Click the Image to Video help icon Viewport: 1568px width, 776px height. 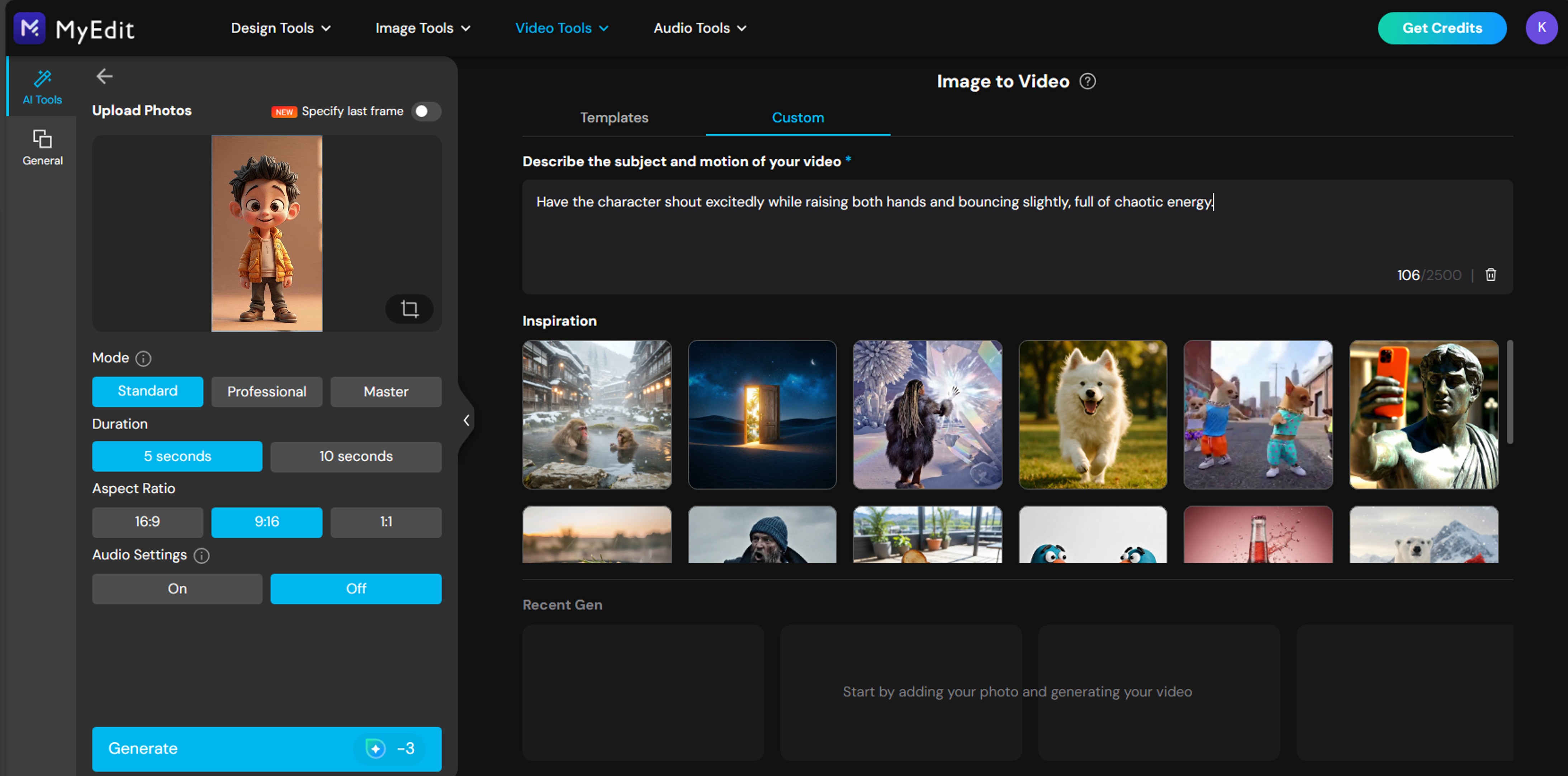click(1087, 81)
